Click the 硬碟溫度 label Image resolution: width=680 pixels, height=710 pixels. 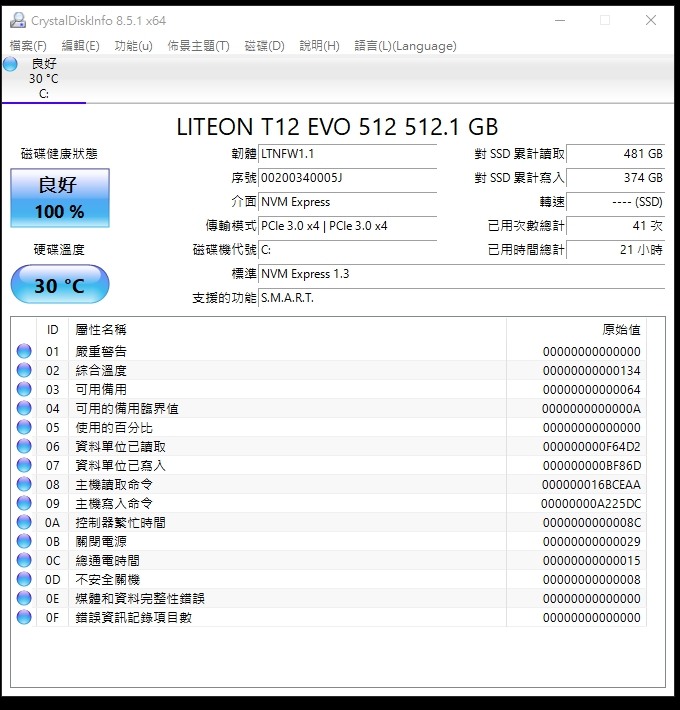click(59, 250)
